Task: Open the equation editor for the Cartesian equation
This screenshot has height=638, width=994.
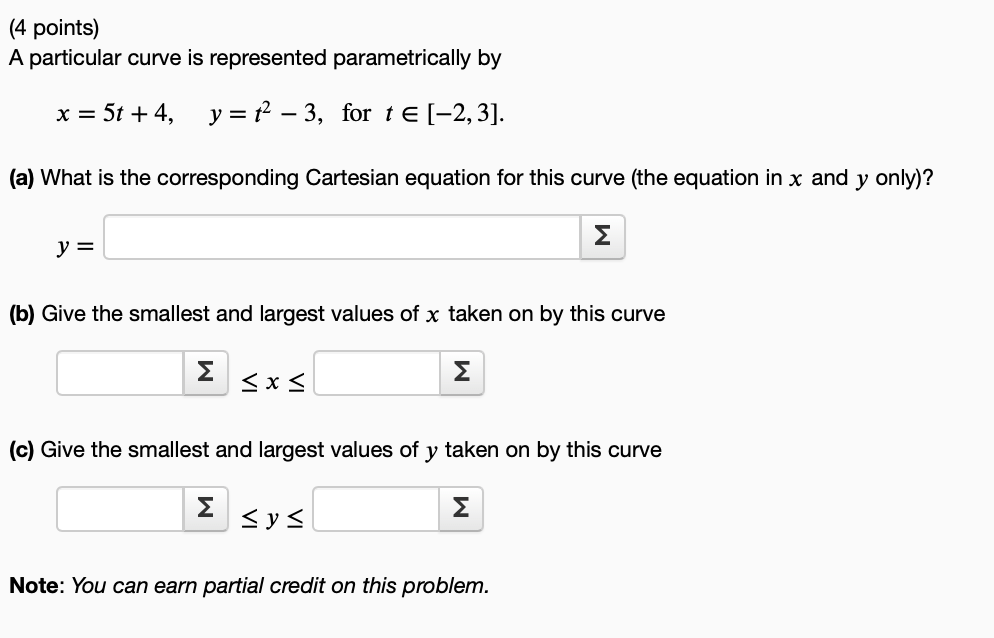Action: (x=603, y=236)
